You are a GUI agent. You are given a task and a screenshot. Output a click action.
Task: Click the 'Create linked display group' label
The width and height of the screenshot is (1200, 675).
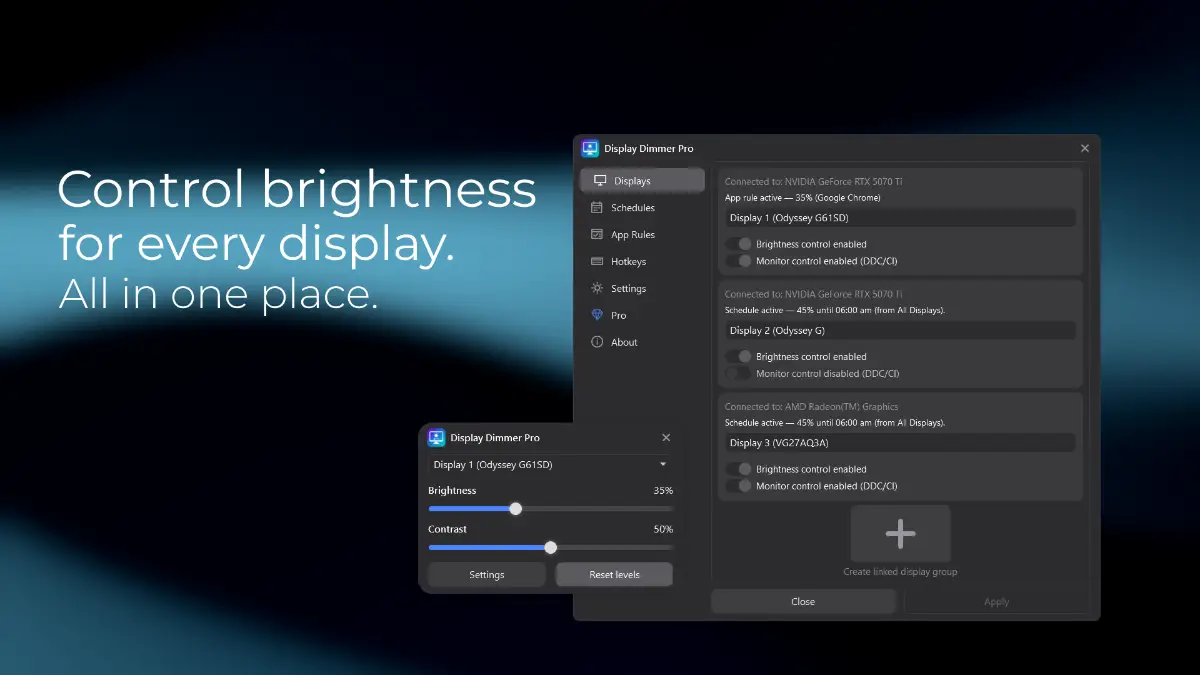pyautogui.click(x=900, y=572)
